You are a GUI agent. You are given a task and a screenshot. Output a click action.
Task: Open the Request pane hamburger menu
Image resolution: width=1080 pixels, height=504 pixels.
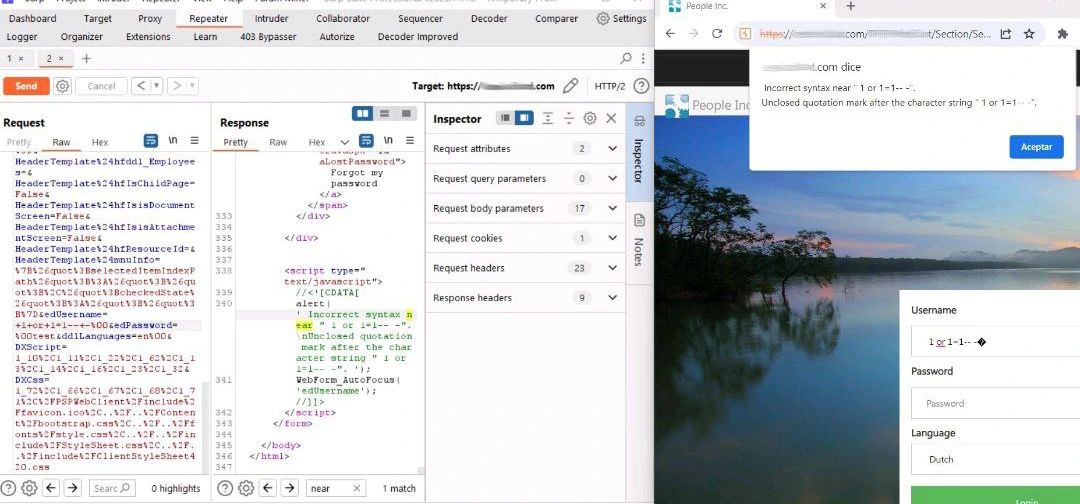pyautogui.click(x=194, y=140)
